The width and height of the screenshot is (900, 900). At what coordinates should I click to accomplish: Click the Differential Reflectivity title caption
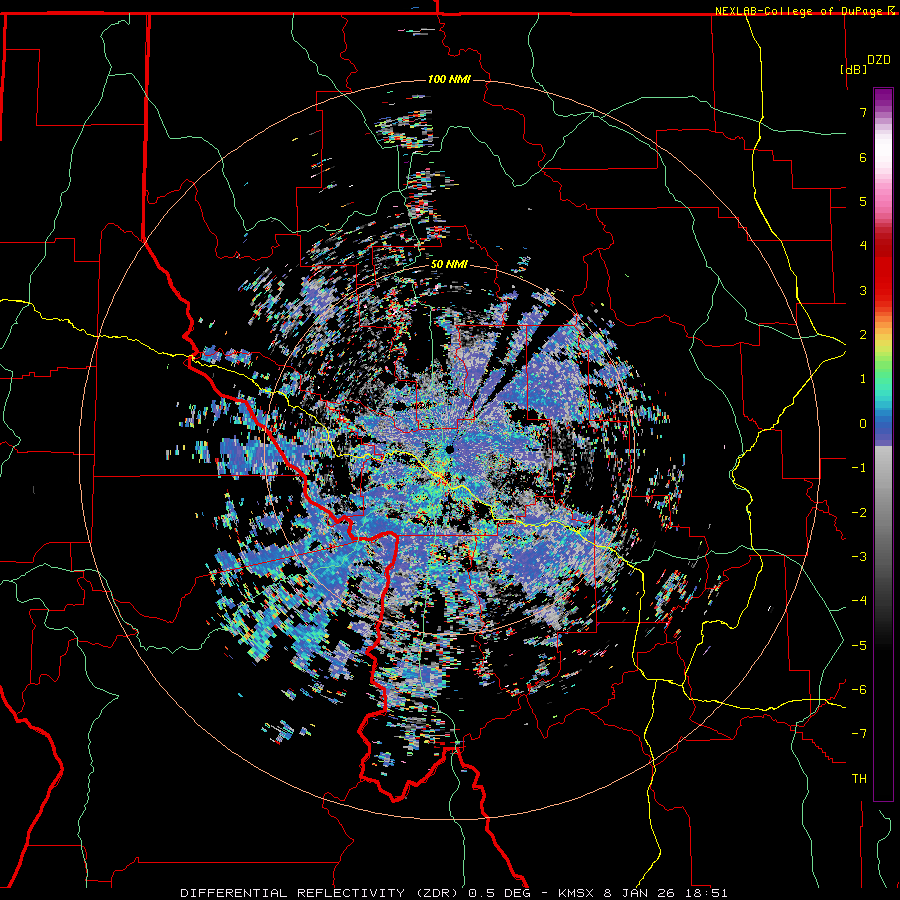pos(454,893)
